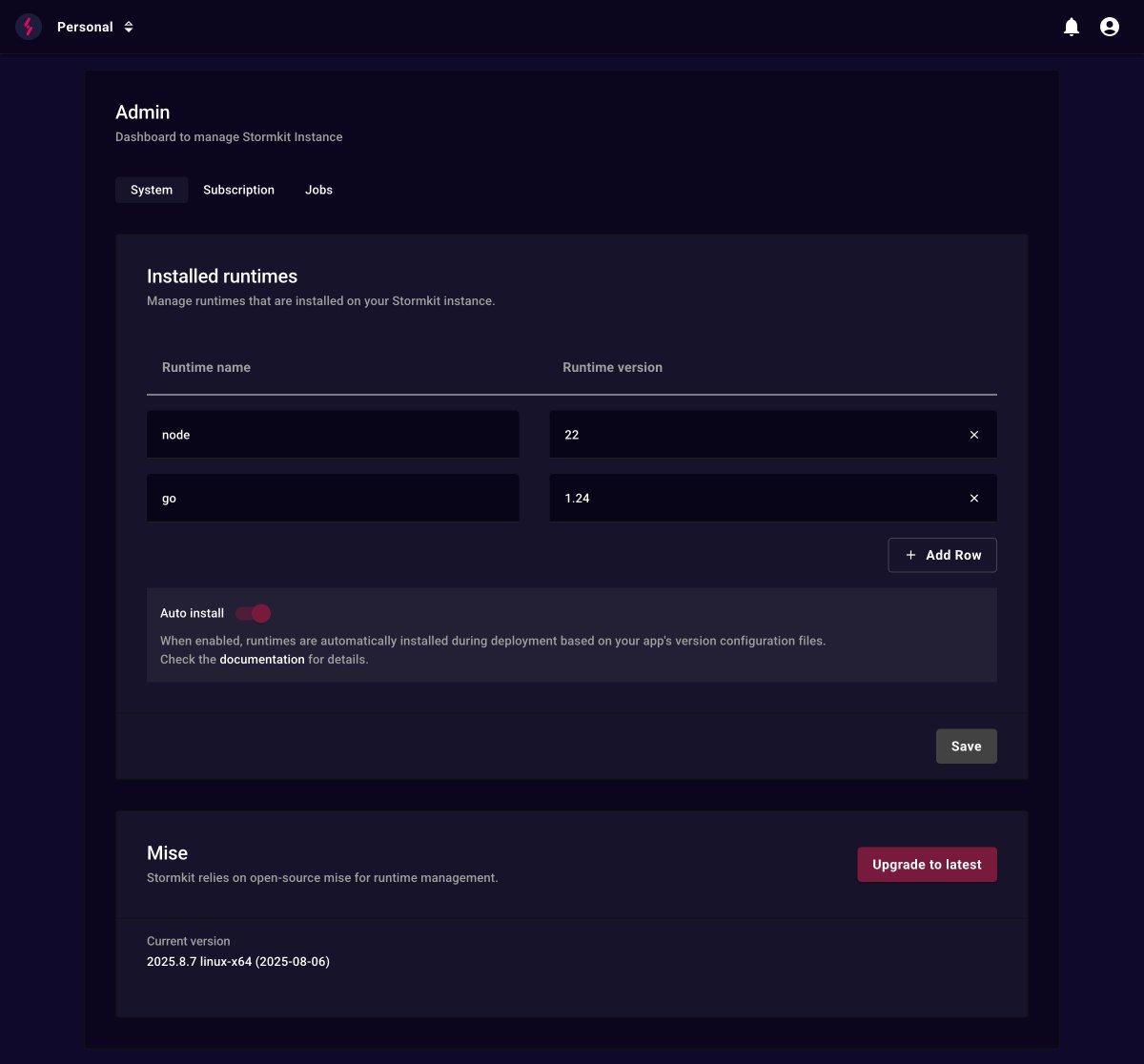Open notifications bell icon
1144x1064 pixels.
pos(1072,27)
